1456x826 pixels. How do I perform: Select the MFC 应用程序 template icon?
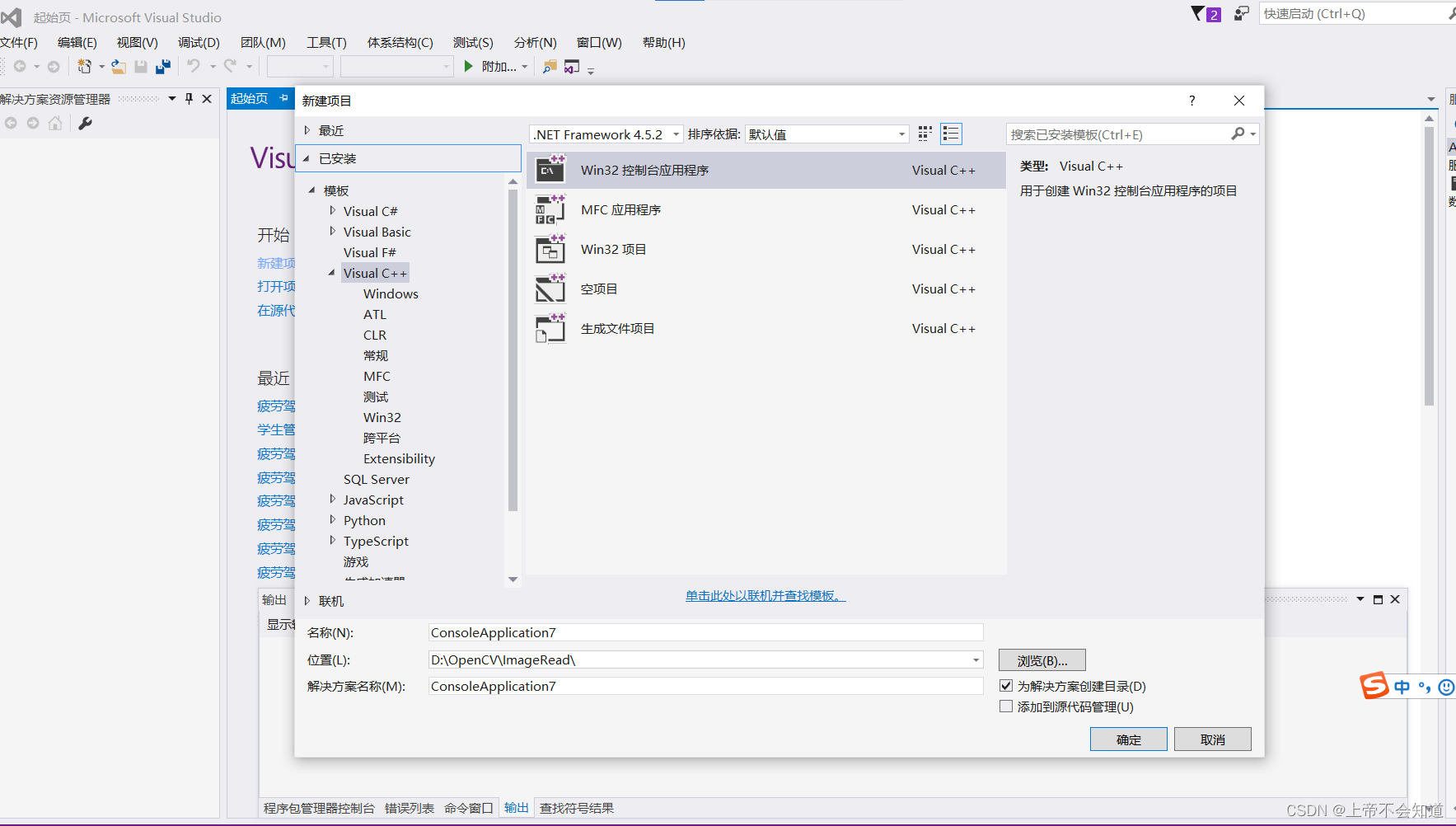(550, 209)
